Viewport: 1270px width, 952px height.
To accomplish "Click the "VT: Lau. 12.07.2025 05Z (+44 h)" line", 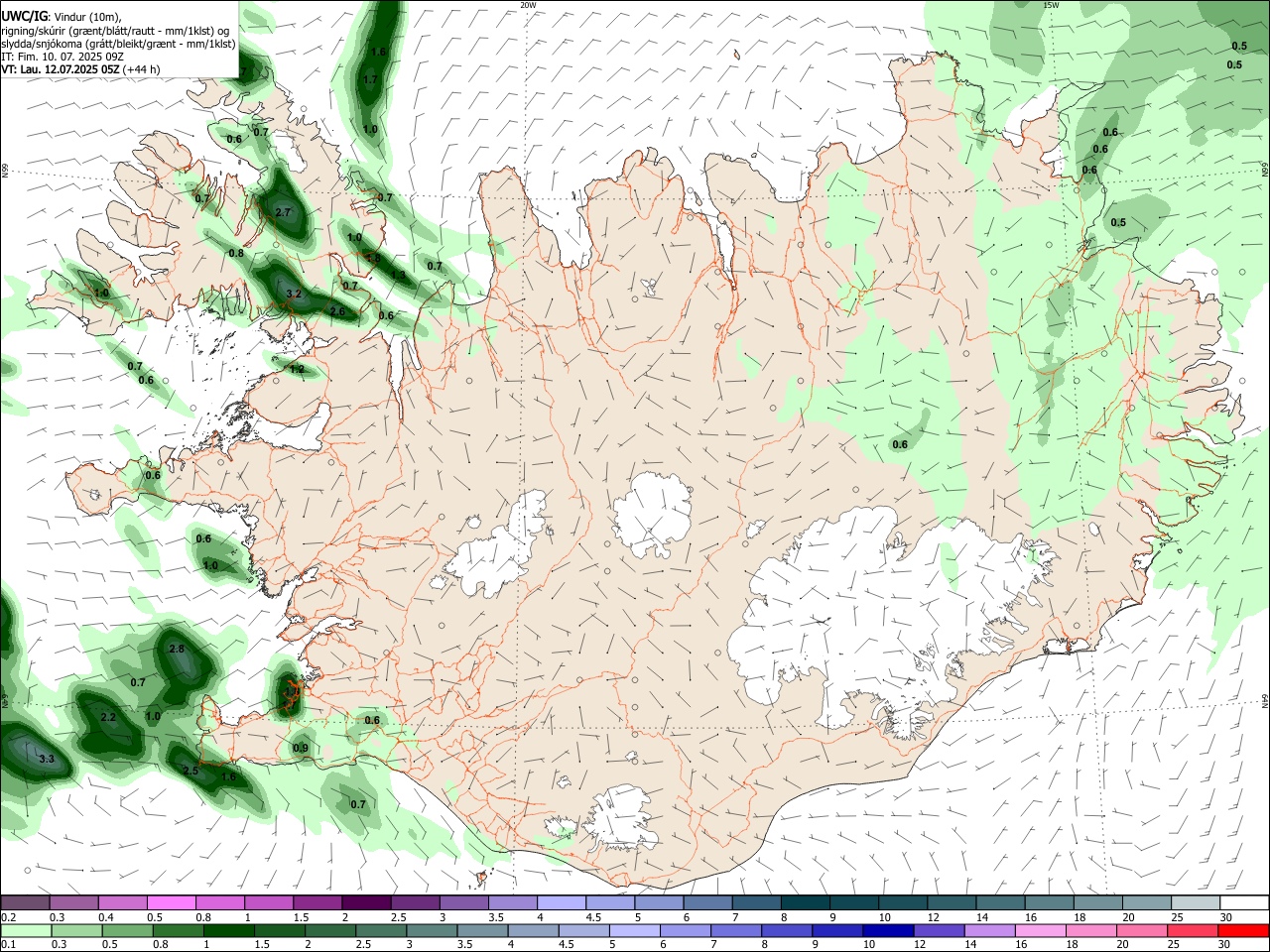I will click(80, 69).
